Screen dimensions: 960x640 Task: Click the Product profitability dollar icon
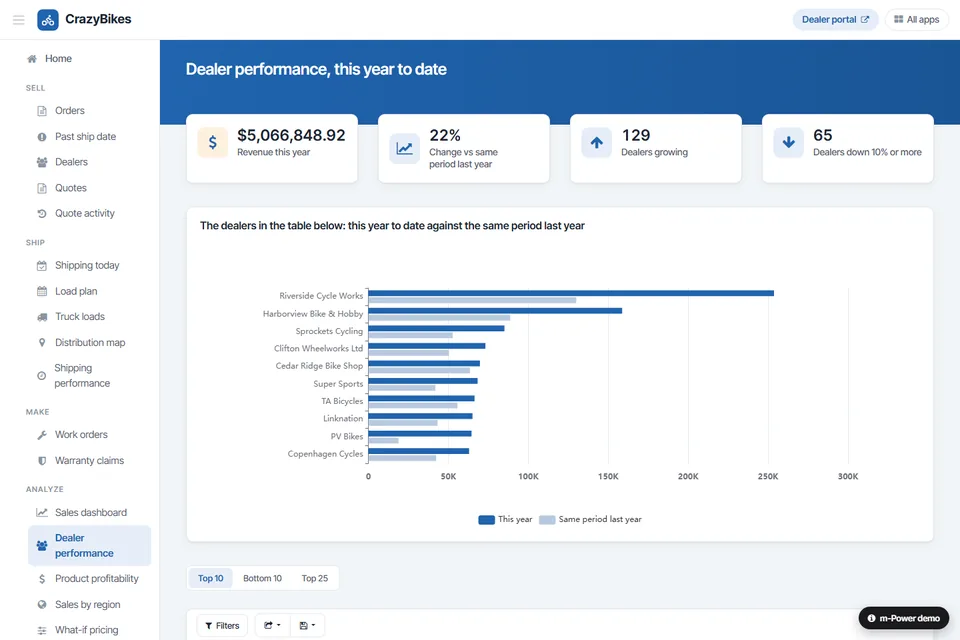[42, 579]
